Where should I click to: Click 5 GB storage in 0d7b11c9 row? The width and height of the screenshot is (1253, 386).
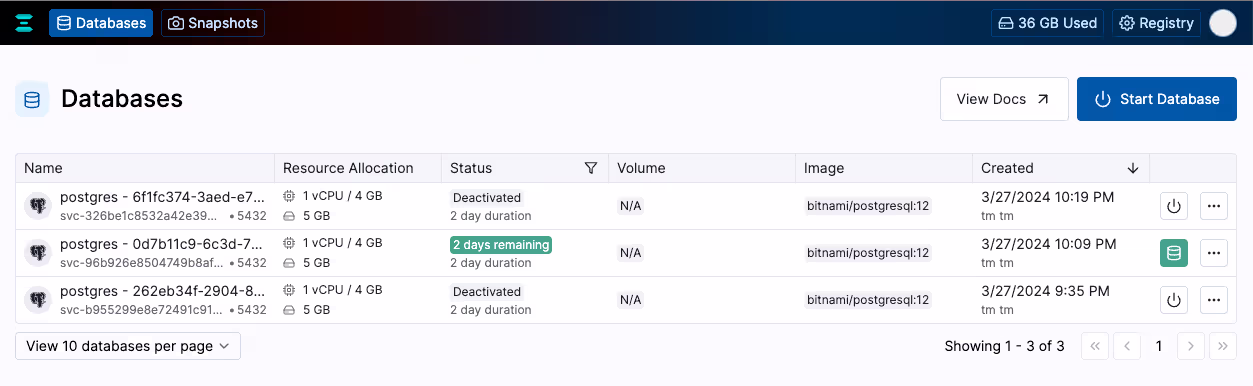tap(316, 263)
